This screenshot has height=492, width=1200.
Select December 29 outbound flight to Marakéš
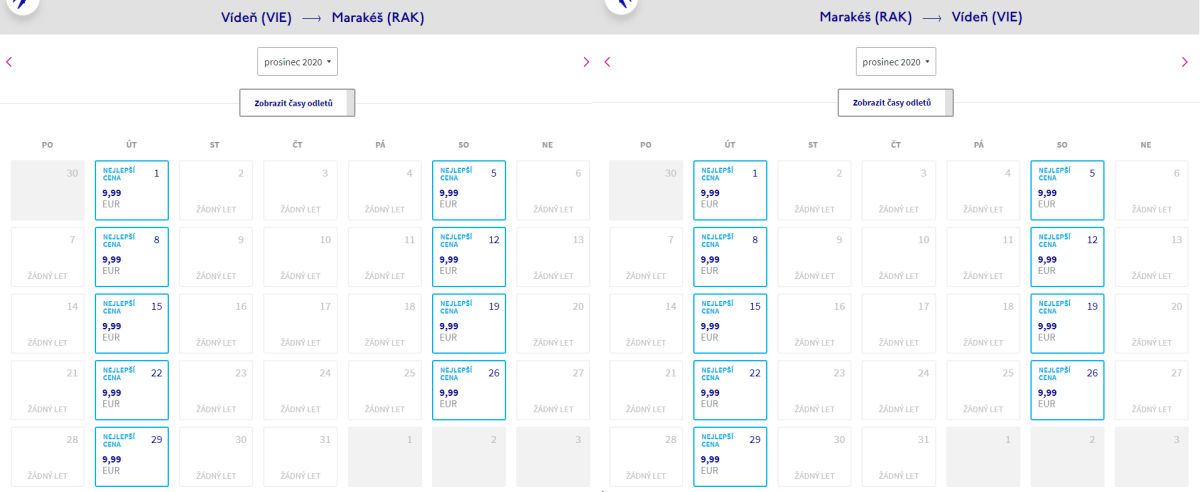click(132, 456)
